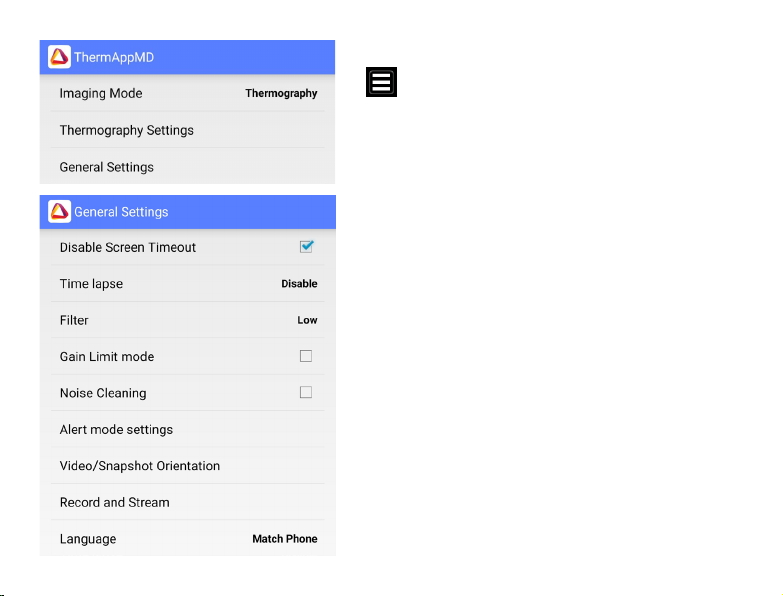Change the Filter value from Low
Image resolution: width=783 pixels, height=596 pixels.
[307, 320]
